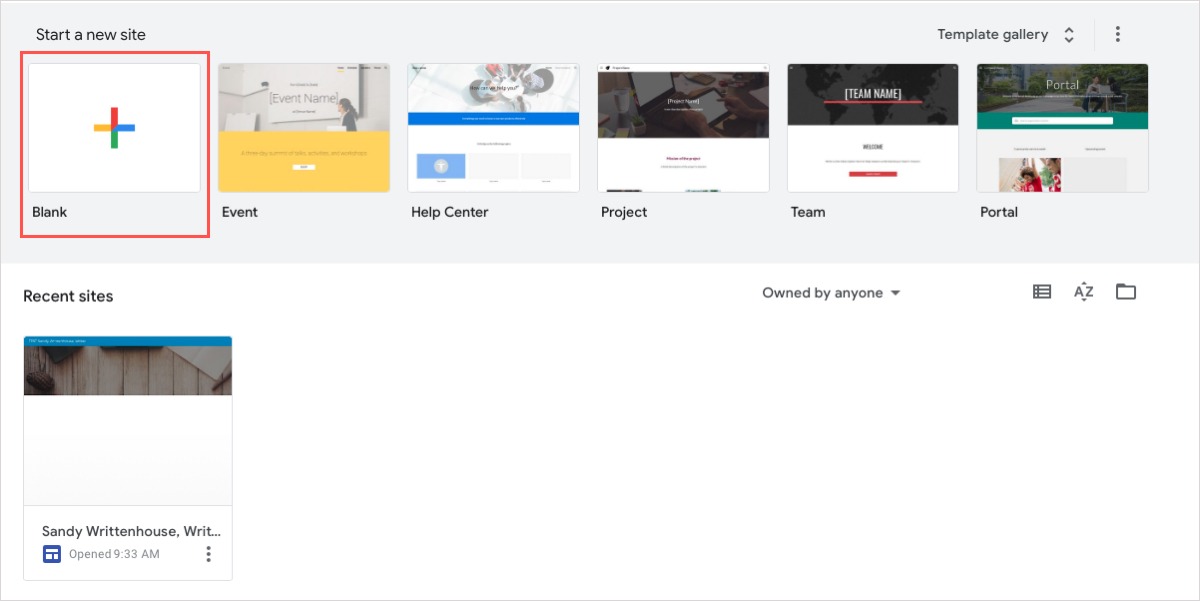Open options menu for Sandy Writtenhouse's site

(208, 553)
